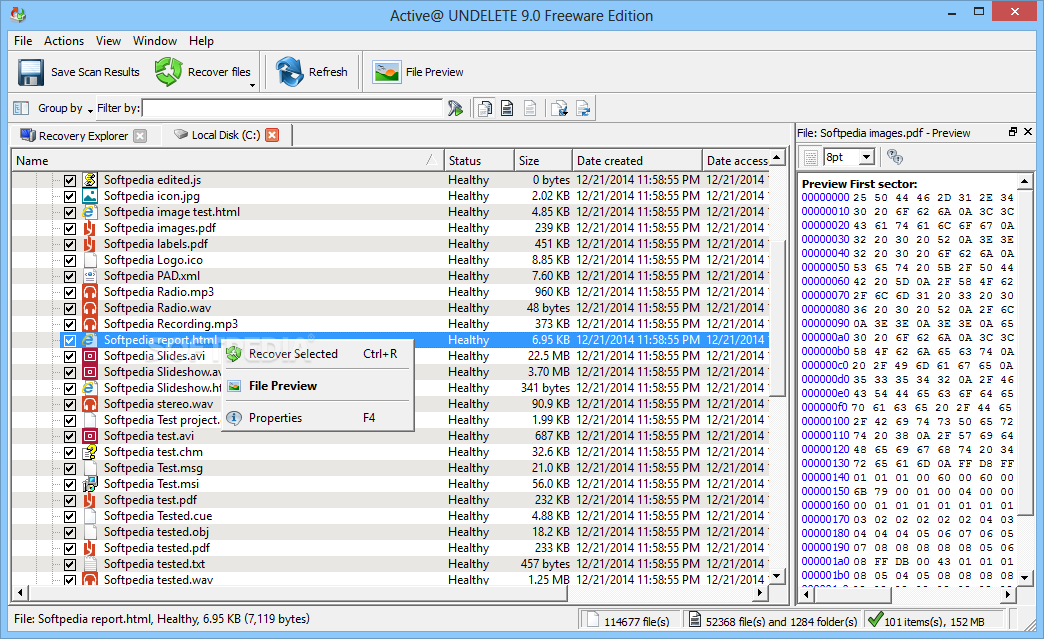Image resolution: width=1044 pixels, height=639 pixels.
Task: Click the first document view icon after filter
Action: tap(485, 108)
